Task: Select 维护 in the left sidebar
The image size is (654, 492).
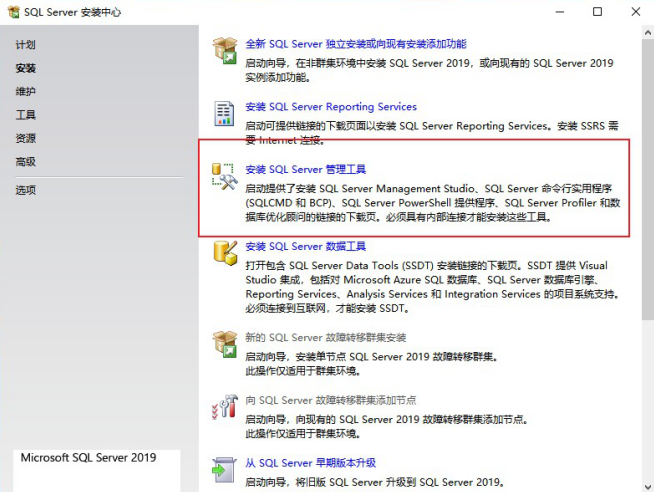Action: [x=25, y=91]
